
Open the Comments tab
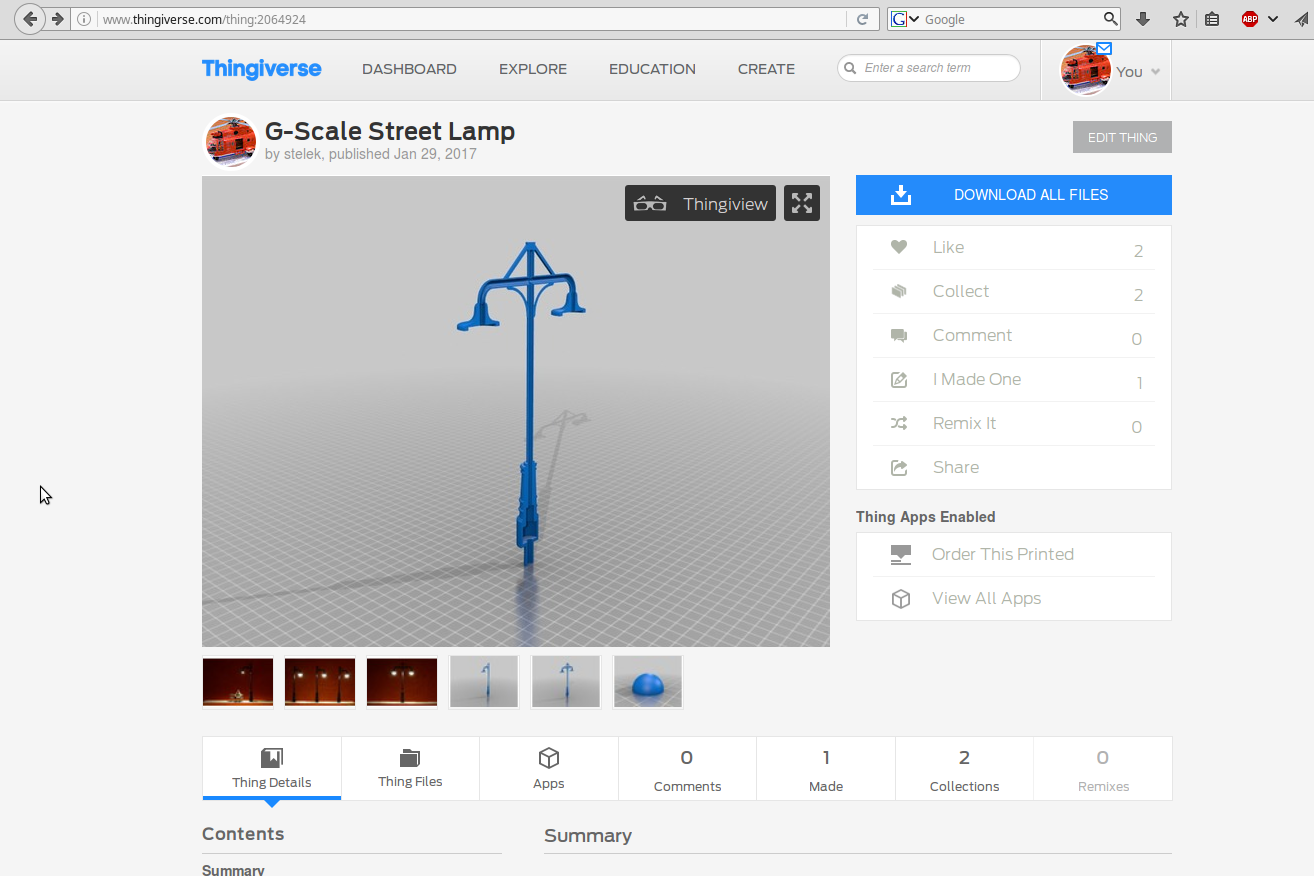pos(687,768)
